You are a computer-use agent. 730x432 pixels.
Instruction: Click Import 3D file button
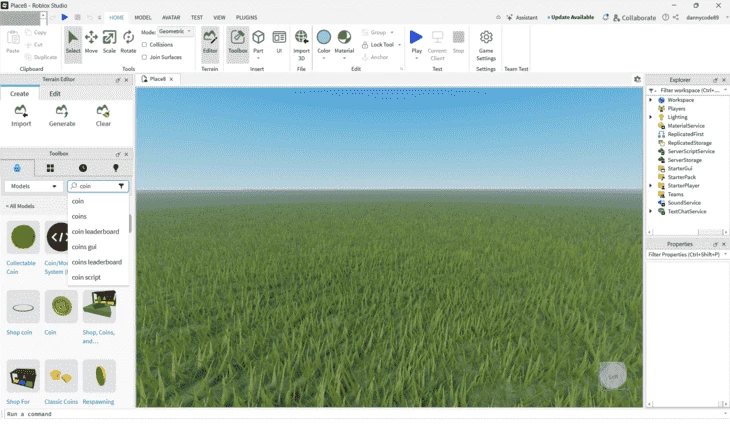pos(301,45)
